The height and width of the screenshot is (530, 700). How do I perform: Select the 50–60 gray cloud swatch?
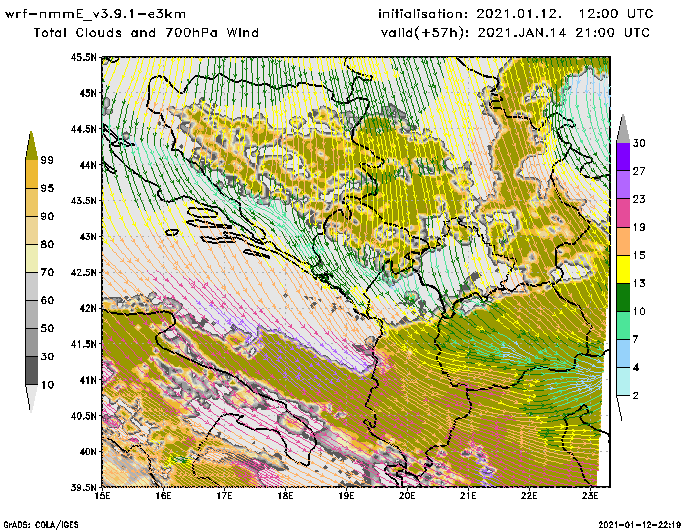click(31, 315)
